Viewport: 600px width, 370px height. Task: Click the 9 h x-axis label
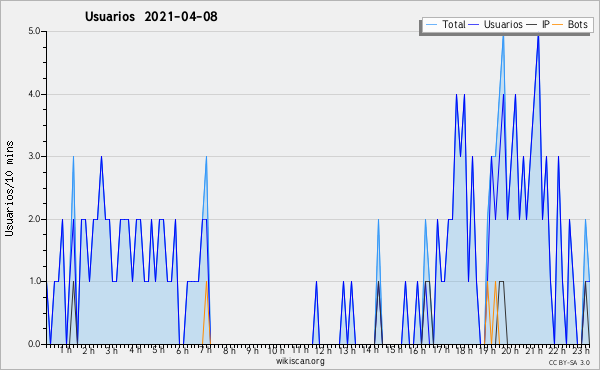pyautogui.click(x=253, y=350)
